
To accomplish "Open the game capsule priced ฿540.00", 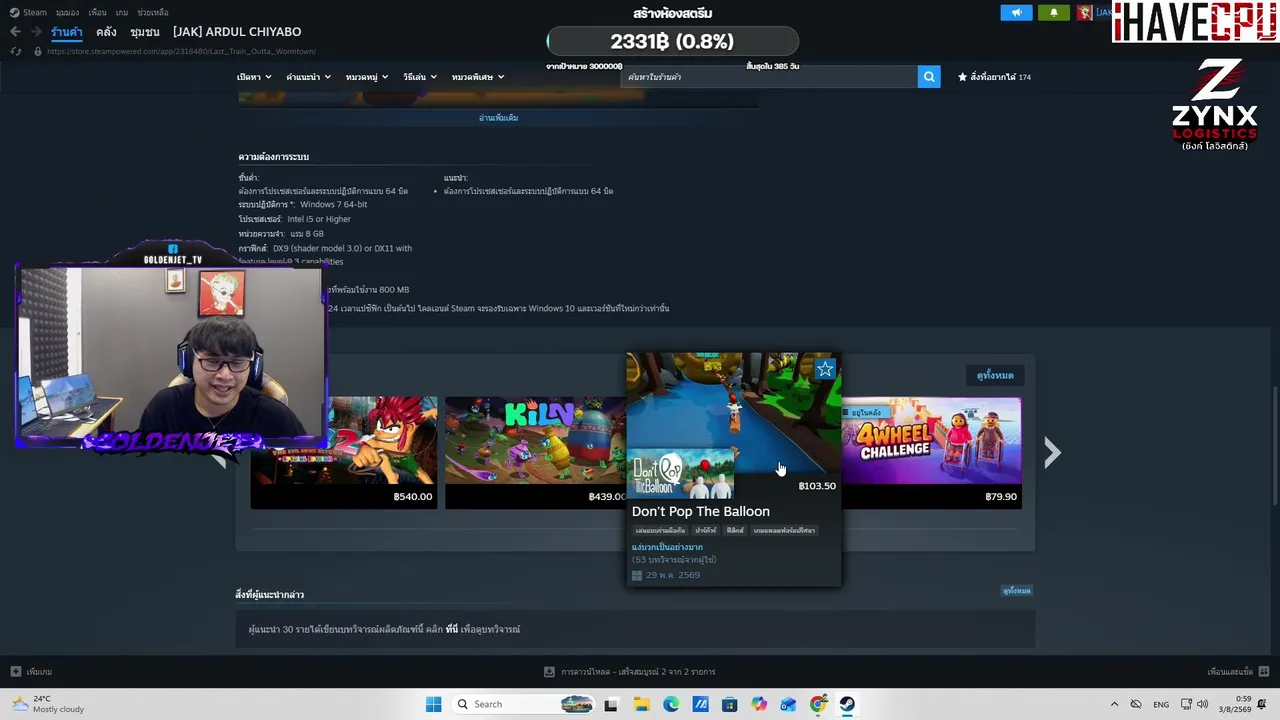I will point(343,452).
